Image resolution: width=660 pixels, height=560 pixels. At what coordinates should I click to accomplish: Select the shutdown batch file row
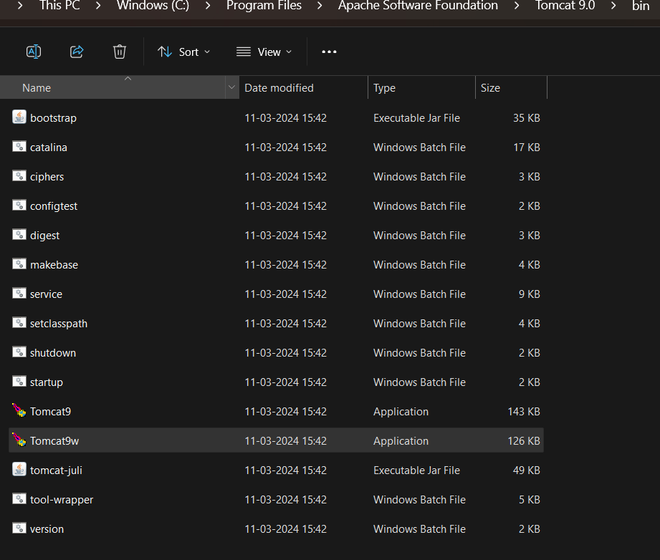[276, 353]
